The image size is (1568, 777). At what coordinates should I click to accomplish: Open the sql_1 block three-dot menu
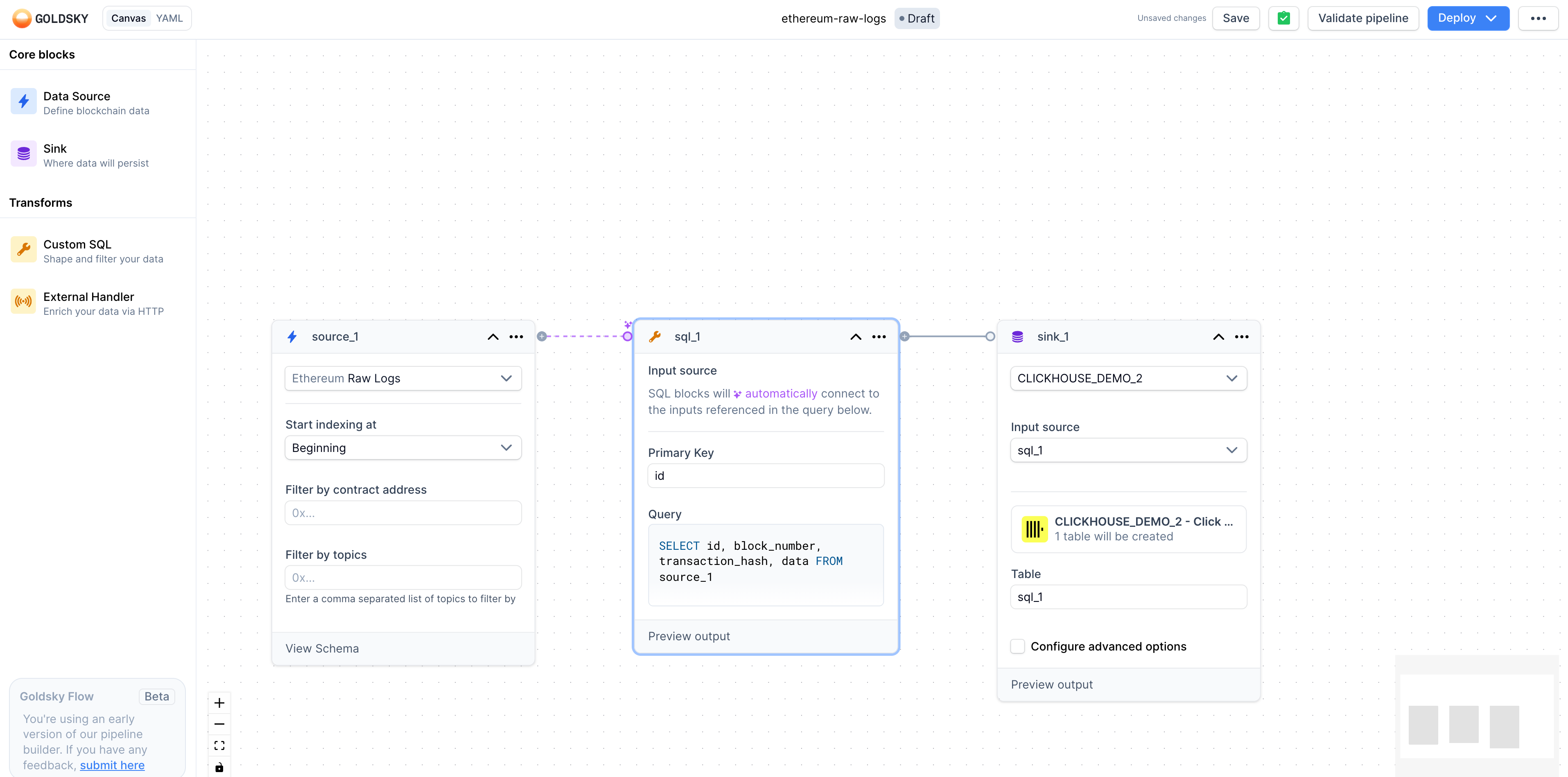[x=878, y=337]
